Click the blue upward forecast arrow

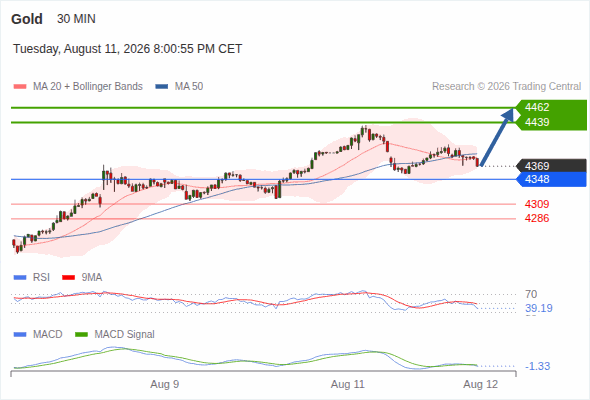tap(497, 137)
